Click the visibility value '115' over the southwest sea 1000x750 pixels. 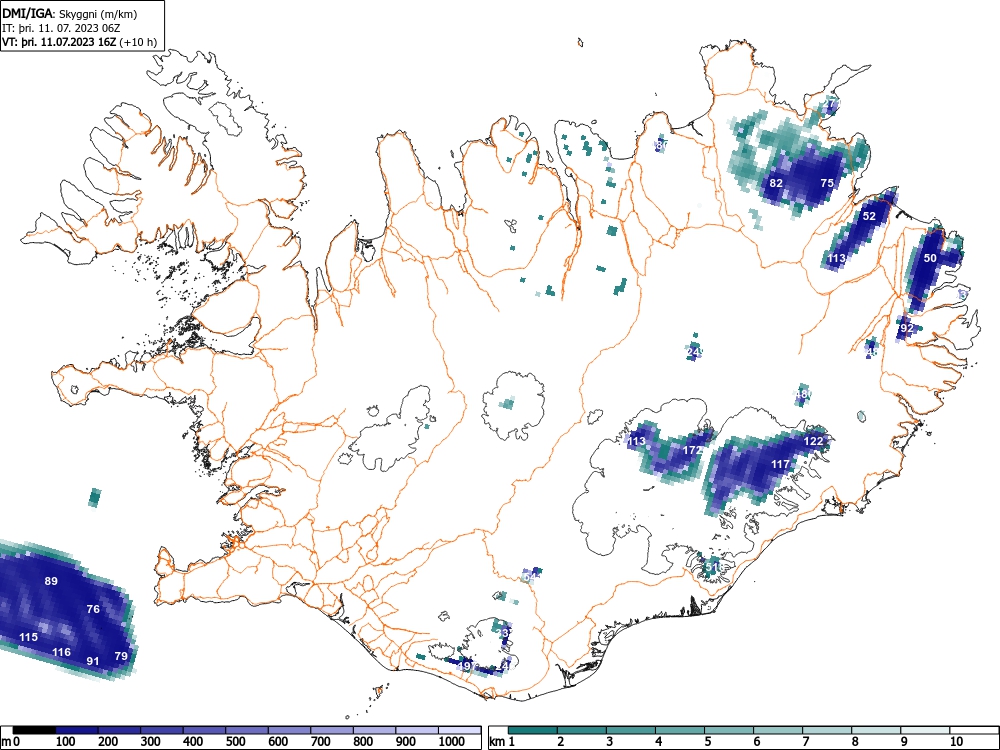click(x=28, y=637)
